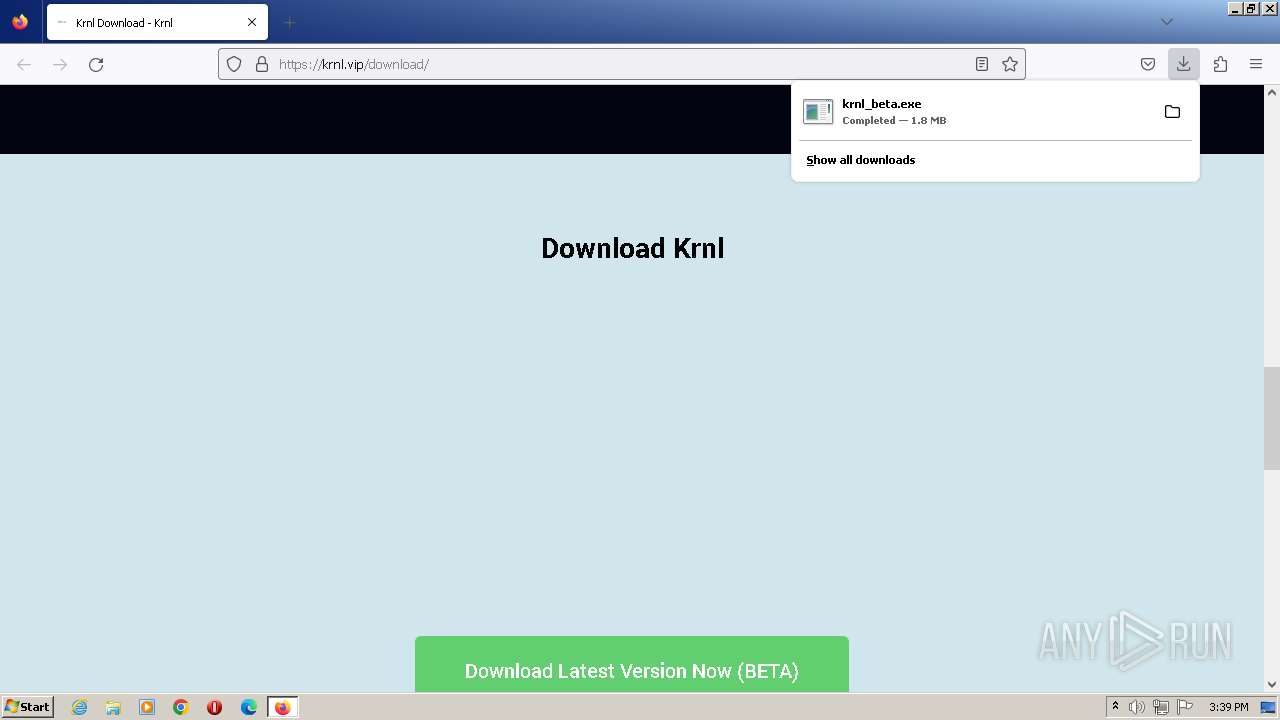Open clock showing 3:39 PM
1280x720 pixels.
pos(1228,707)
